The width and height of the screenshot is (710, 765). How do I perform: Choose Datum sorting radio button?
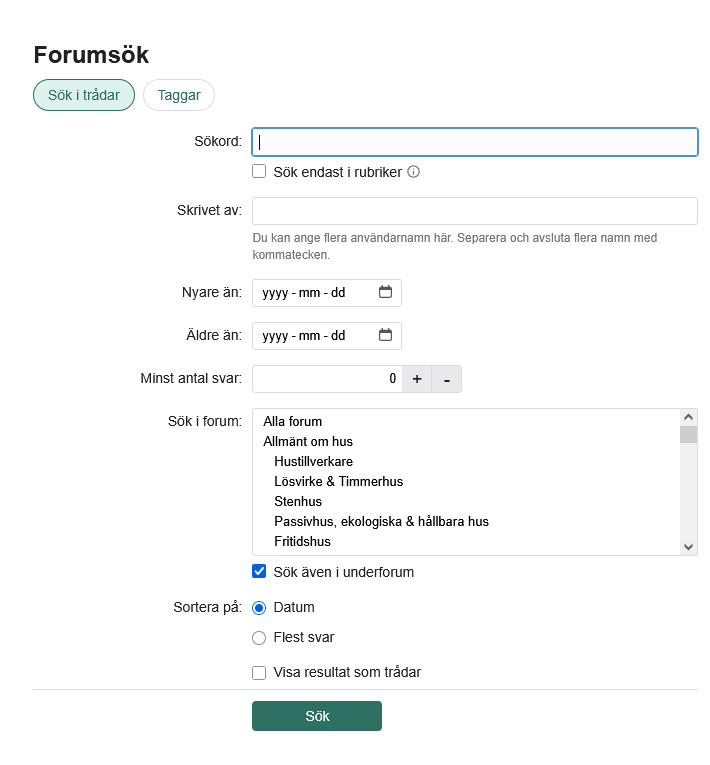point(259,607)
